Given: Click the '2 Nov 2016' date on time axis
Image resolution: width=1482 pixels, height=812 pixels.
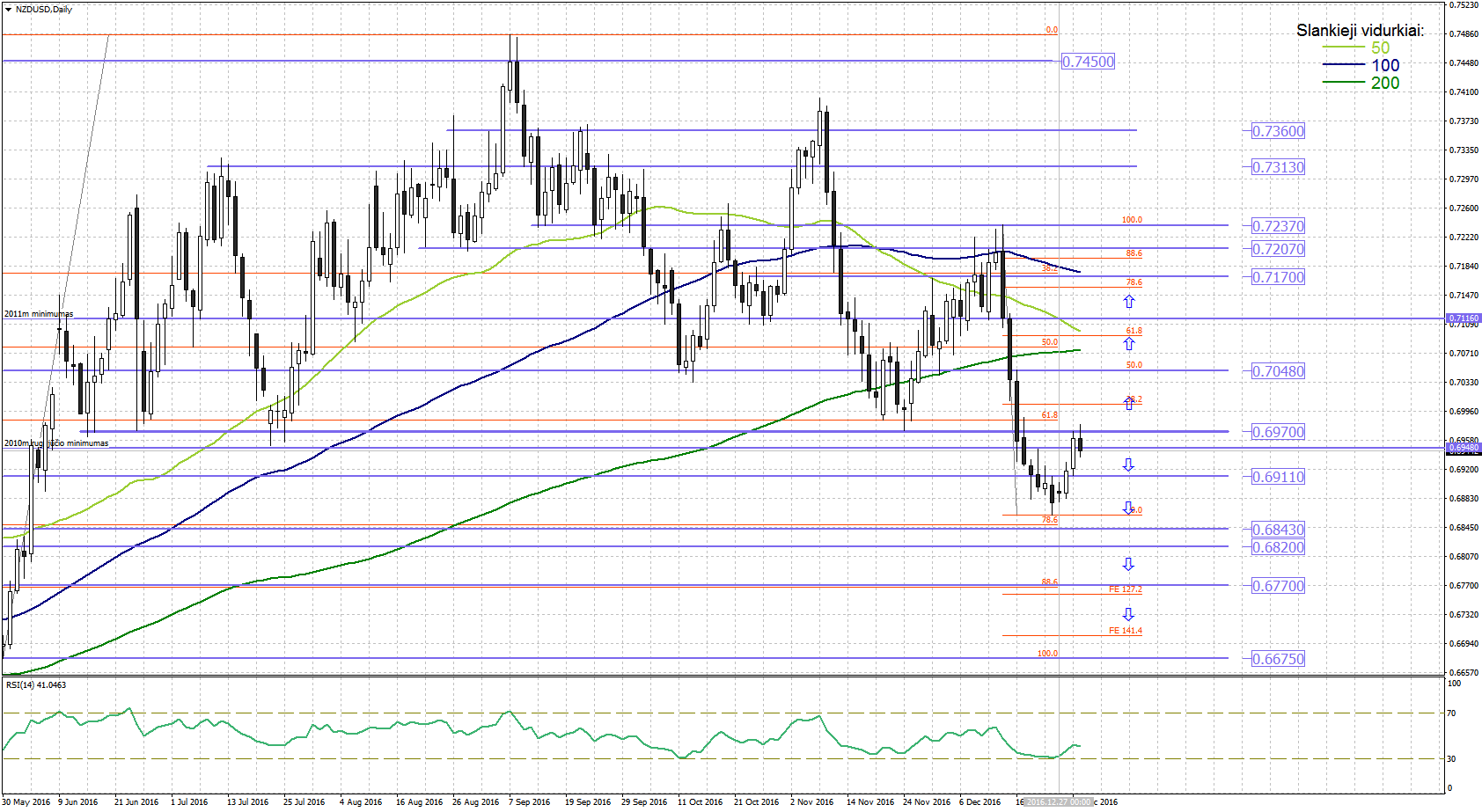Looking at the screenshot, I should [x=811, y=802].
